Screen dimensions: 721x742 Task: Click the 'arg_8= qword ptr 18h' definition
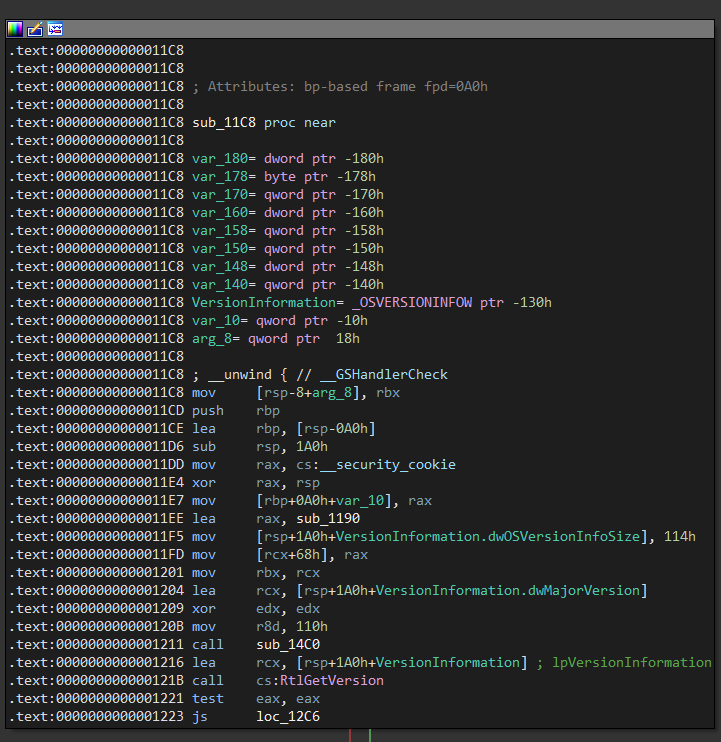coord(276,338)
